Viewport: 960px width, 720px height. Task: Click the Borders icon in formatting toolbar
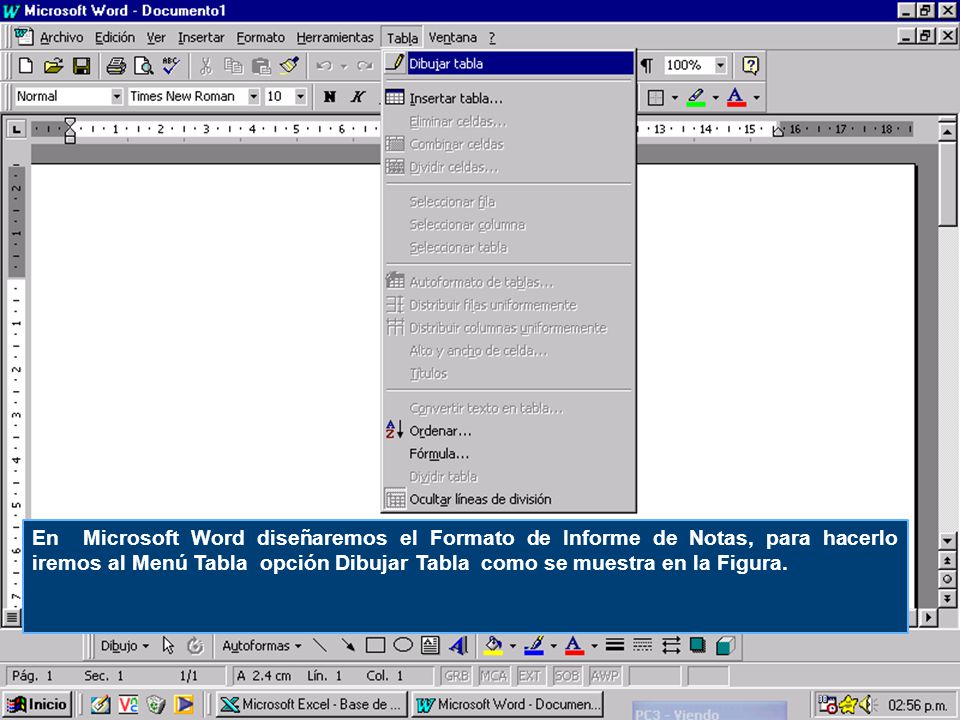[656, 97]
